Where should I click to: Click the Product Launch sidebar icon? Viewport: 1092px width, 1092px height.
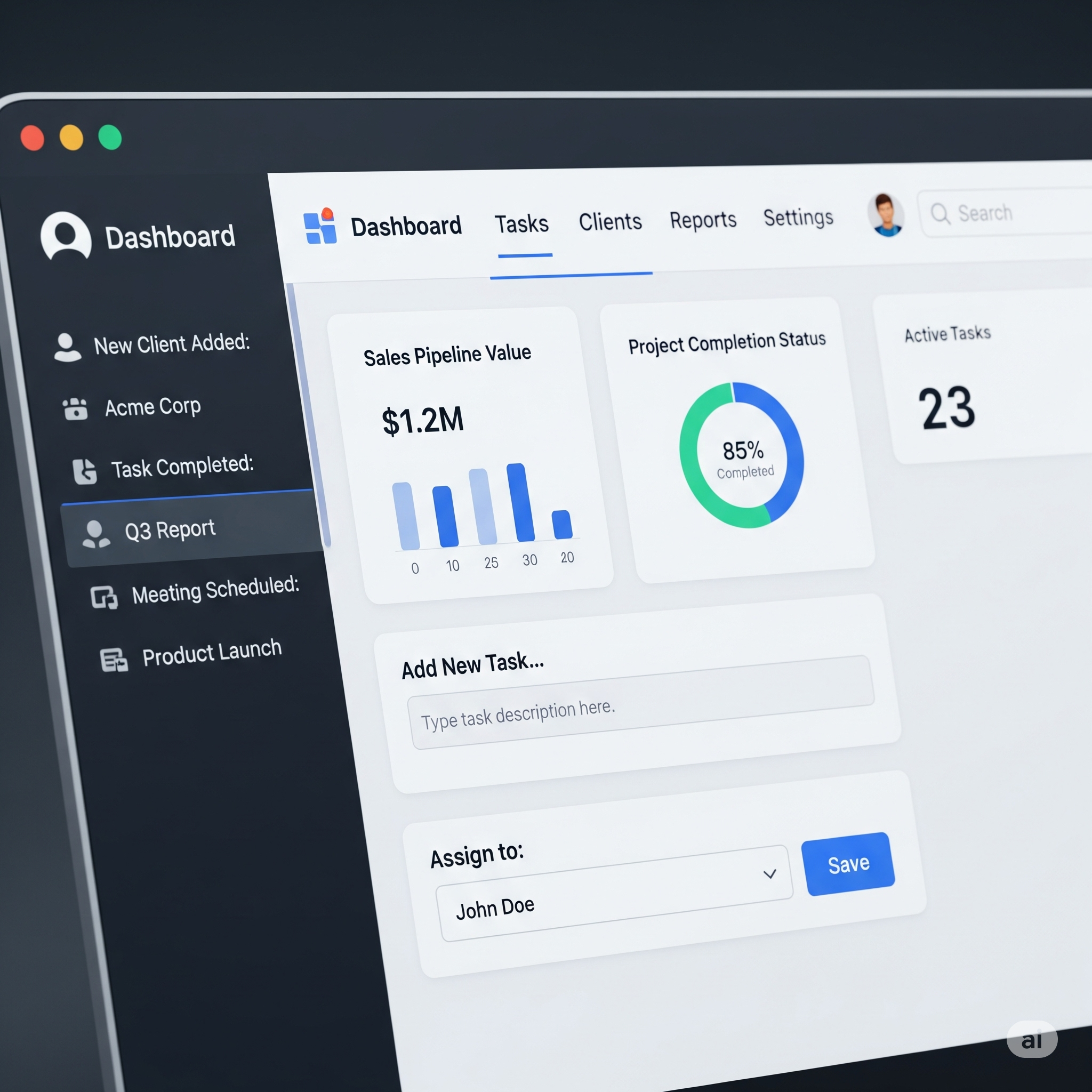click(x=114, y=660)
